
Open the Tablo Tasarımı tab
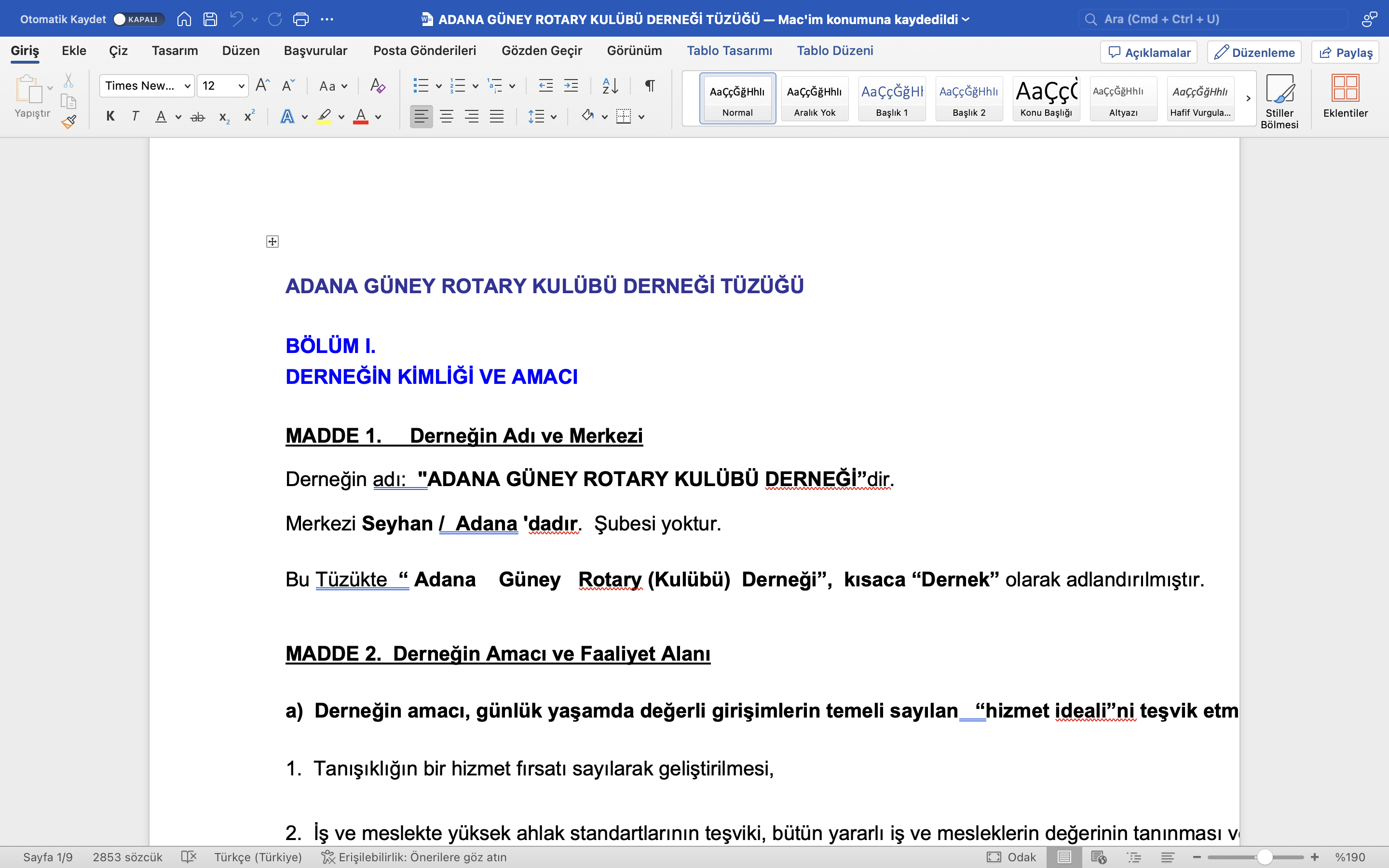click(x=730, y=51)
